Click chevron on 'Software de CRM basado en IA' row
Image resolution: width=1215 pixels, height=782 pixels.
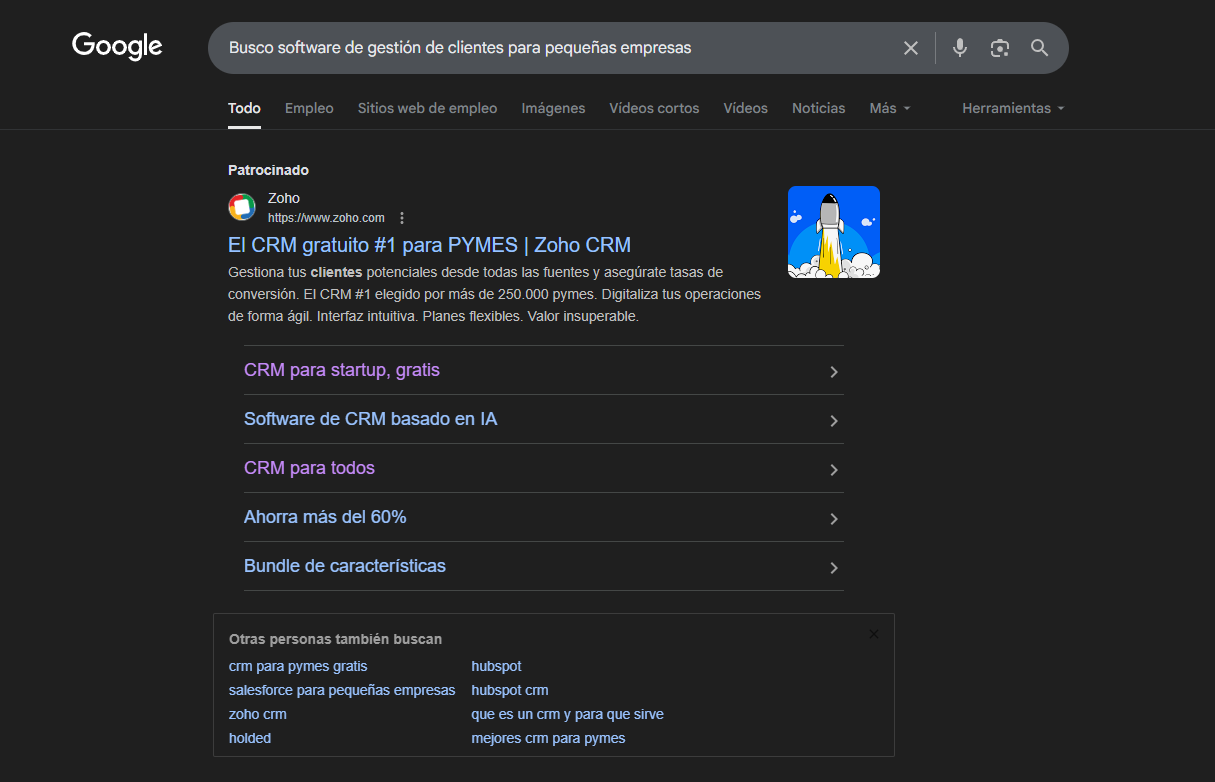[834, 421]
